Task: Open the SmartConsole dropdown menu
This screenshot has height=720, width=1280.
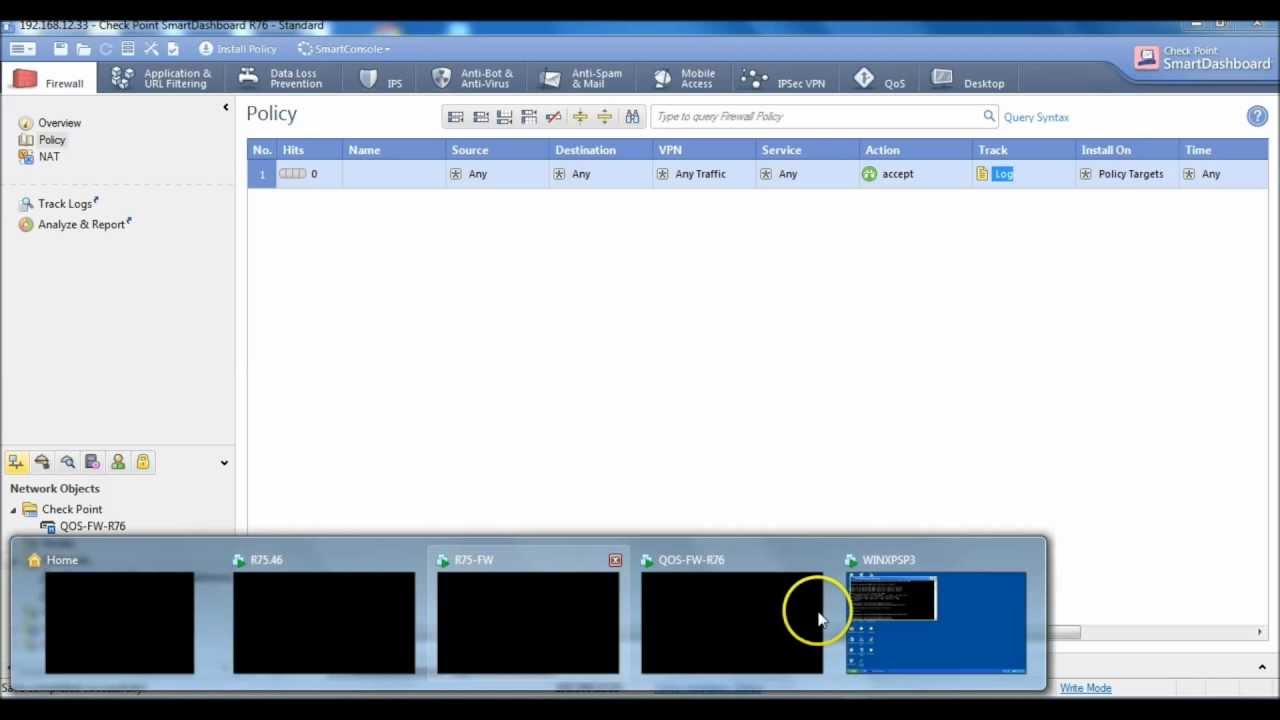Action: pyautogui.click(x=343, y=48)
